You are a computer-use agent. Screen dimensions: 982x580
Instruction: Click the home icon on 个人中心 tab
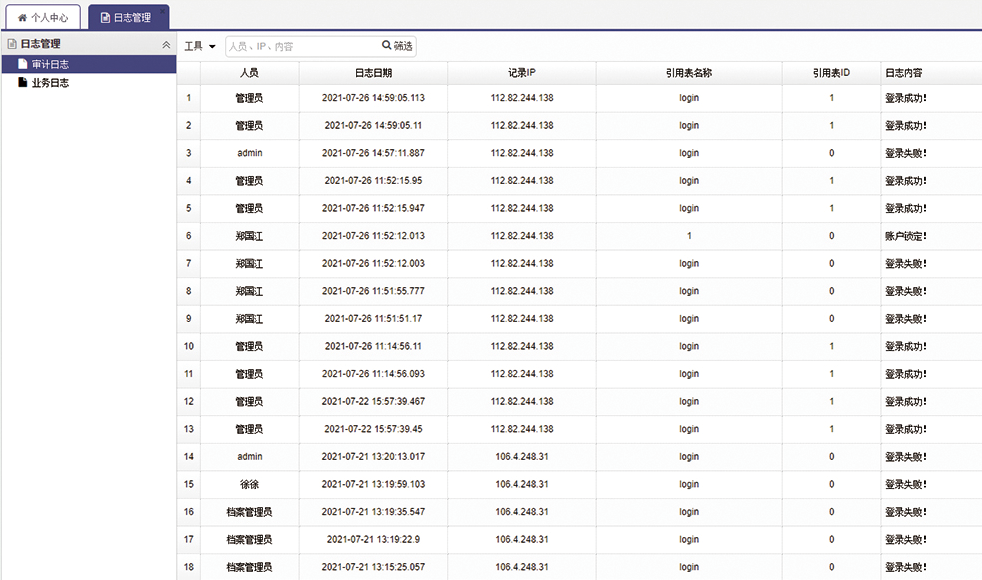click(22, 18)
